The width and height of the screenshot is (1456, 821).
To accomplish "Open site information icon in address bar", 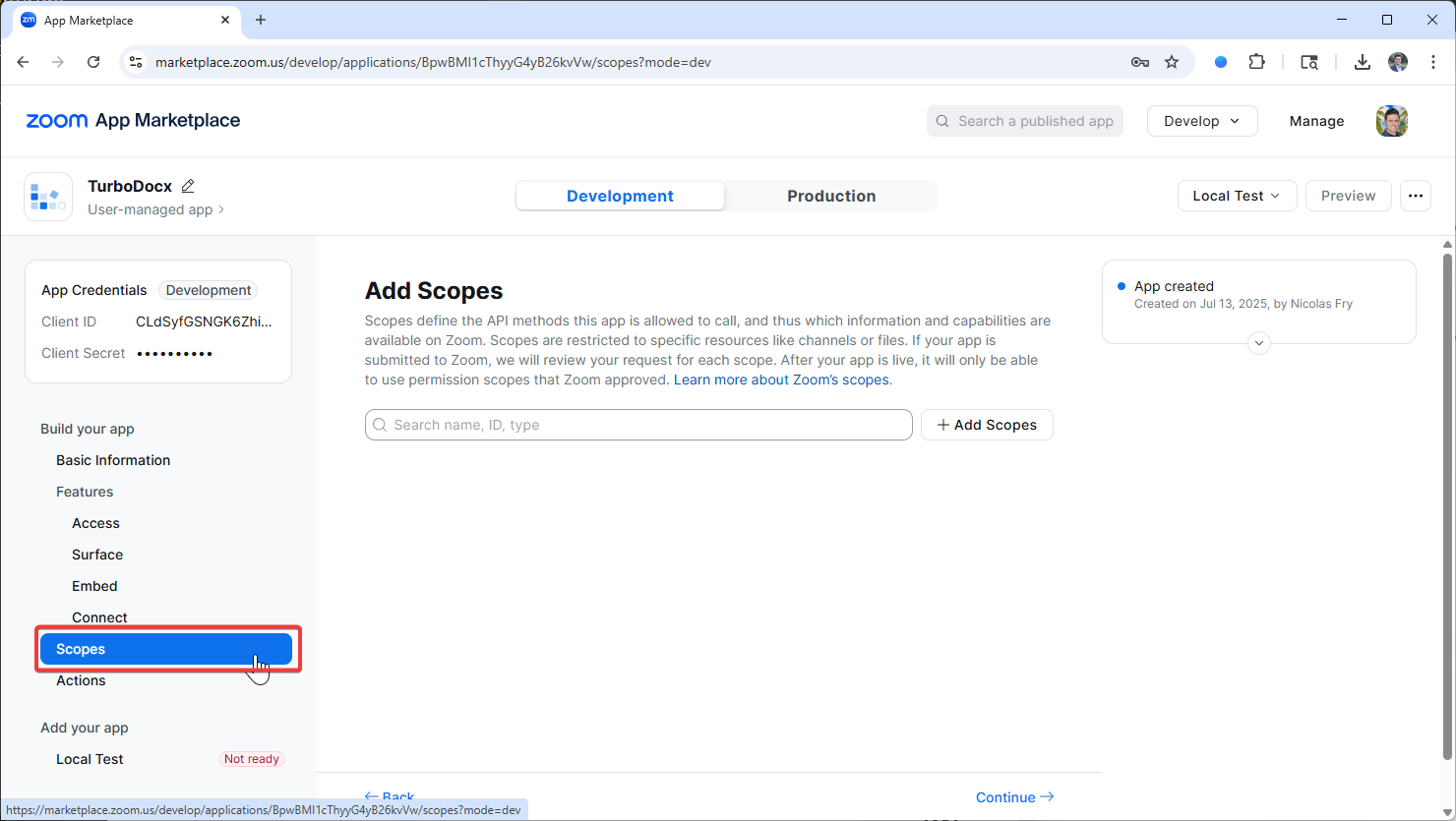I will (x=136, y=62).
